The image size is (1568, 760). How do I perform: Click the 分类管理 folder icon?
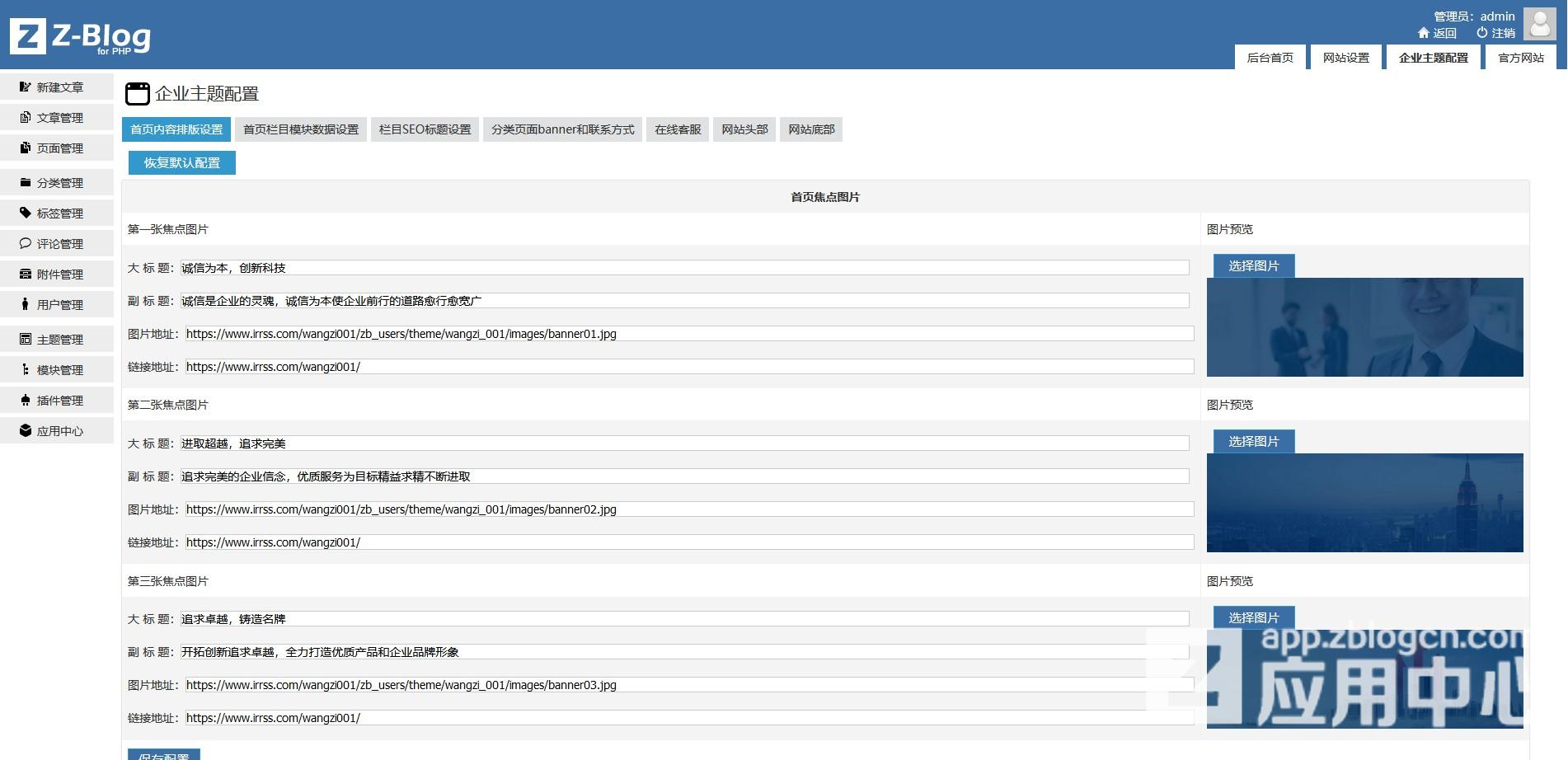[26, 182]
